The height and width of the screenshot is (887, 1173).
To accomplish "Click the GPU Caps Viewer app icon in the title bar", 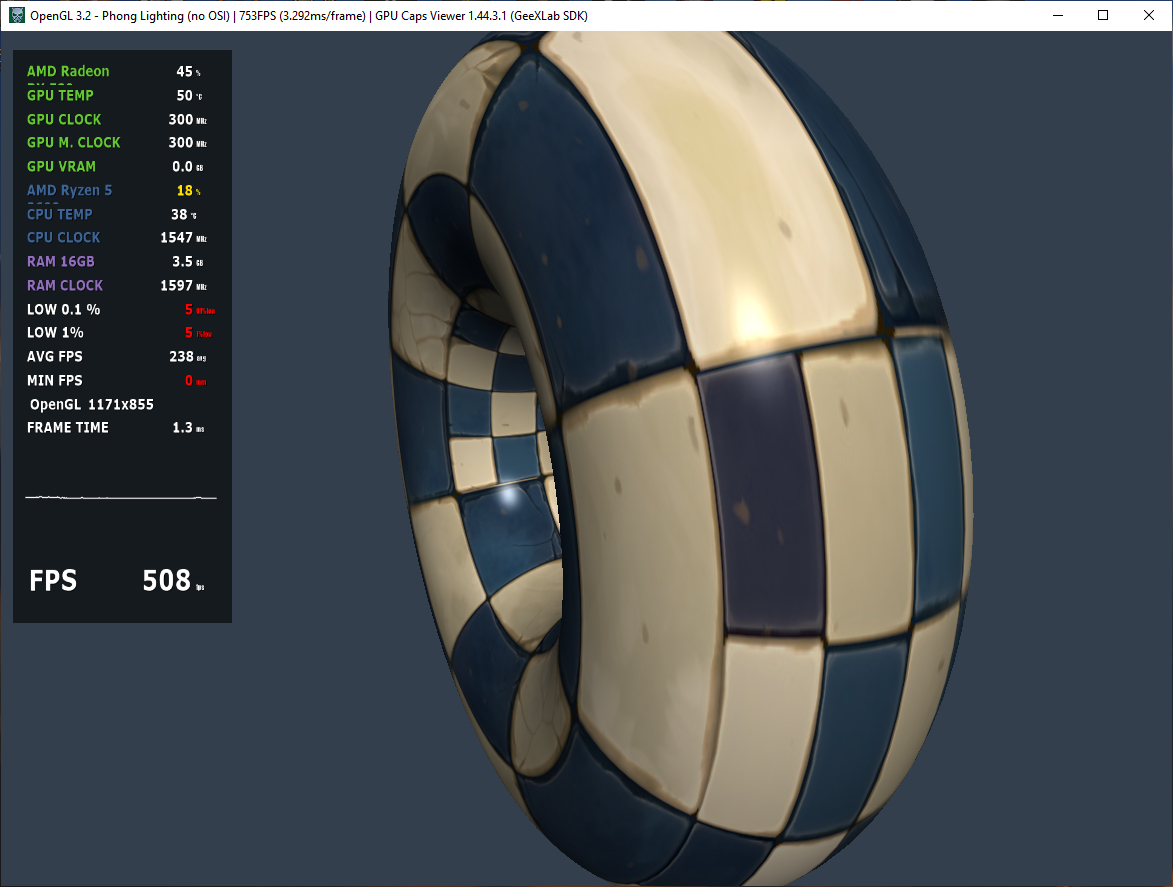I will tap(16, 15).
